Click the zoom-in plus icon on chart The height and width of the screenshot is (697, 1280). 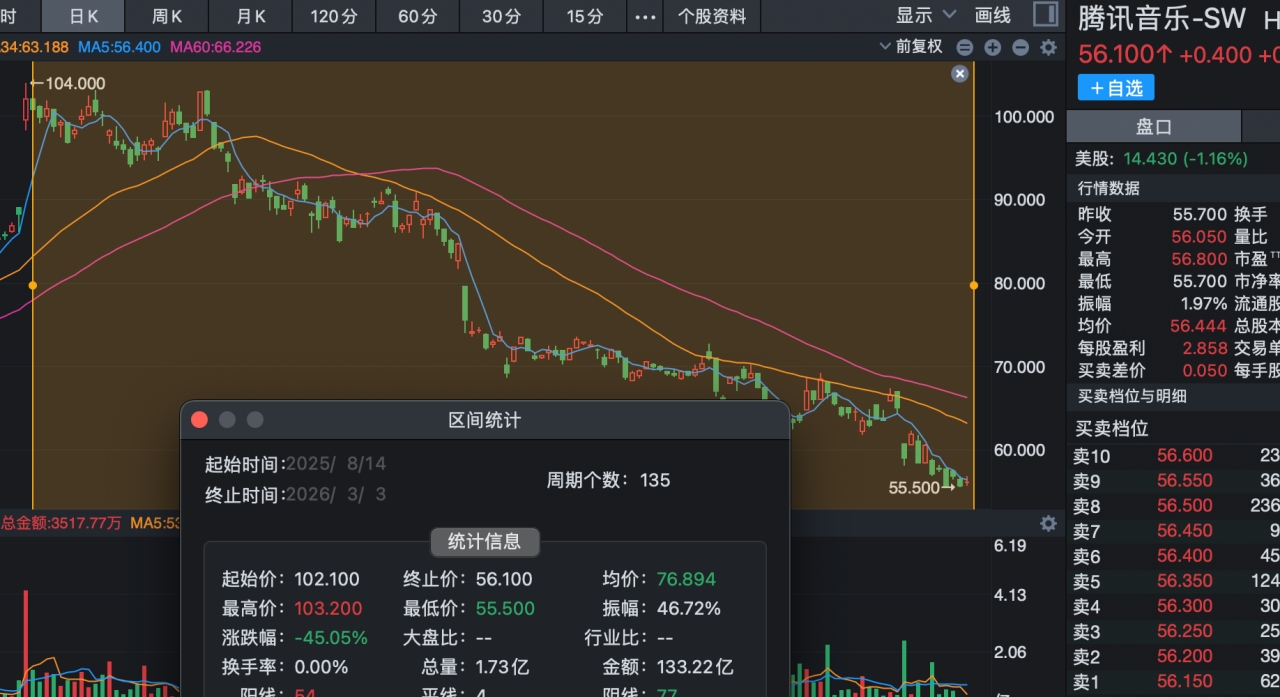992,47
